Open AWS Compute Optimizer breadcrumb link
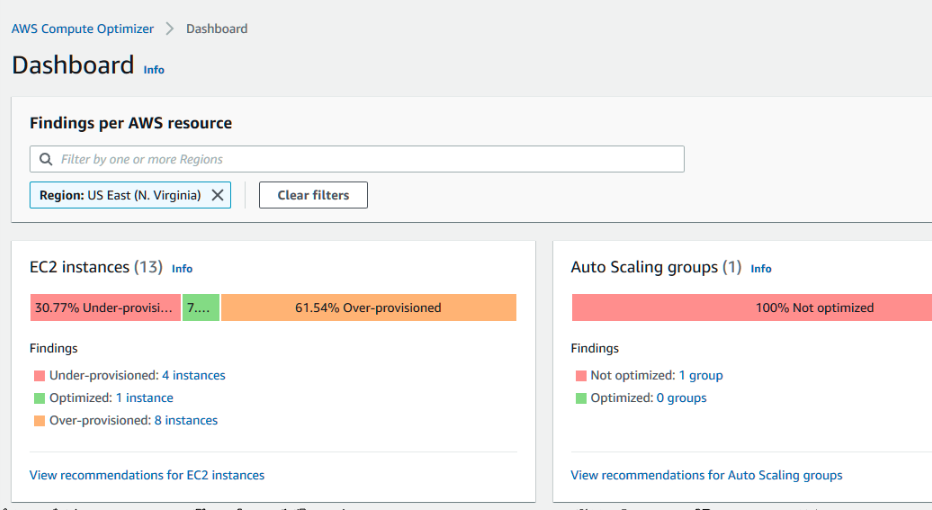Viewport: 932px width, 510px height. click(83, 29)
